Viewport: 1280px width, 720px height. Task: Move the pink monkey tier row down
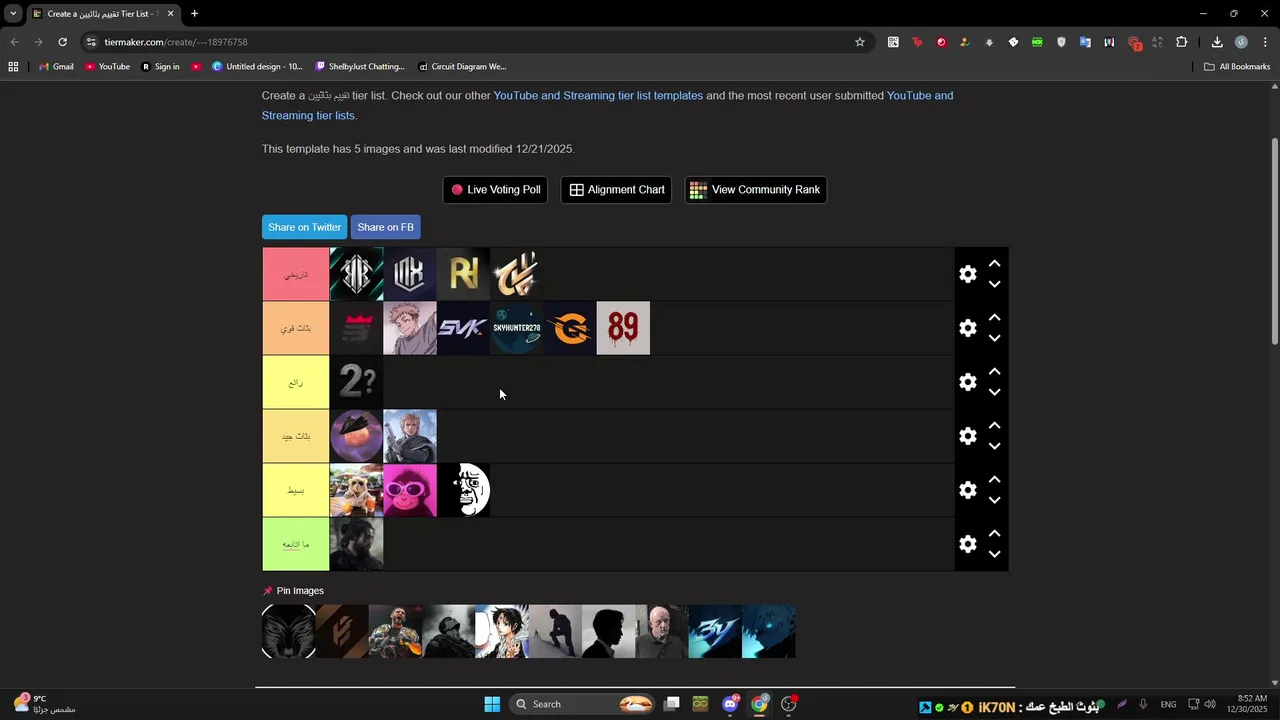pyautogui.click(x=994, y=500)
